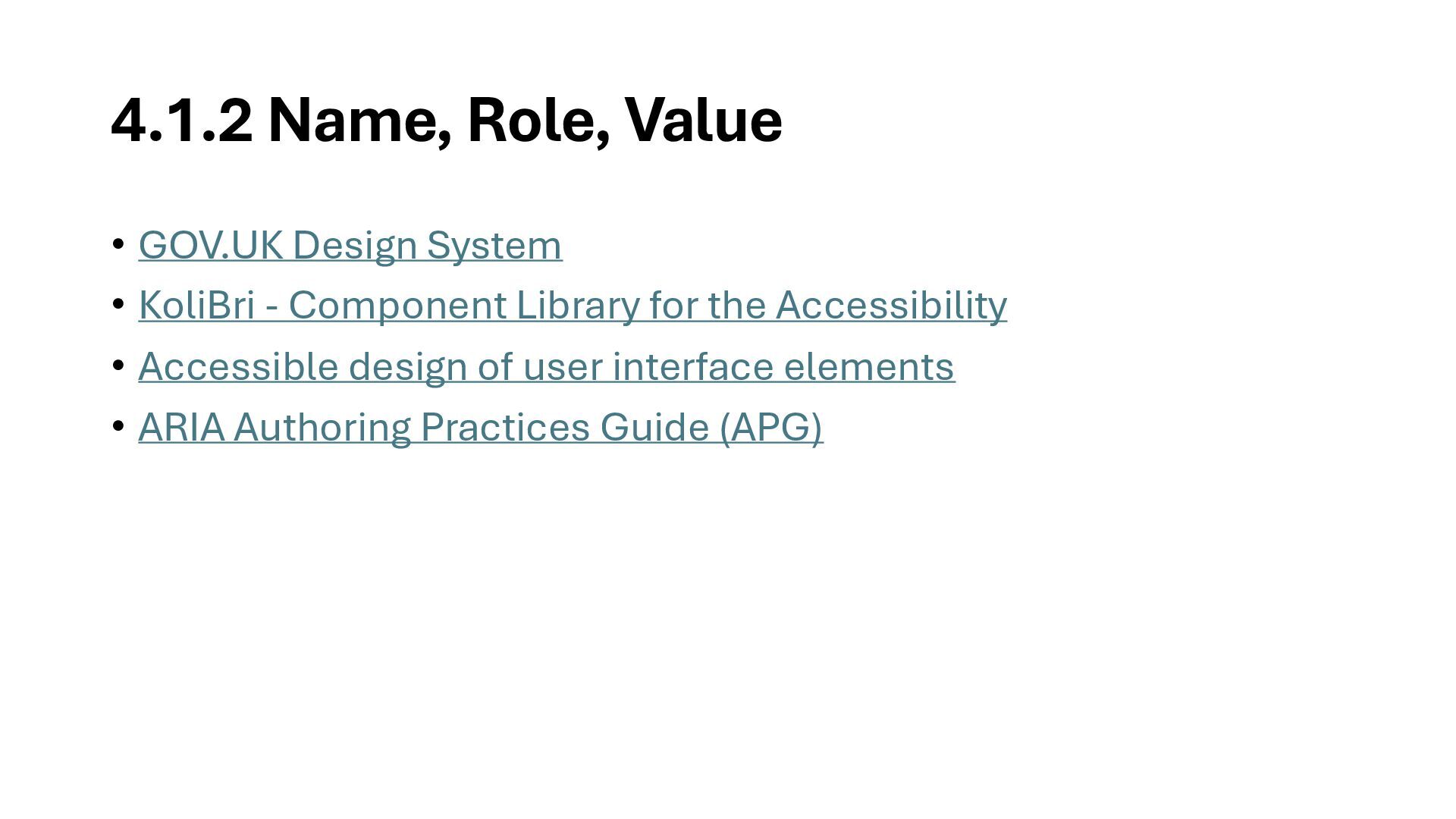The image size is (1456, 819).
Task: Click the bullet before ARIA Authoring Practices
Action: pyautogui.click(x=118, y=426)
